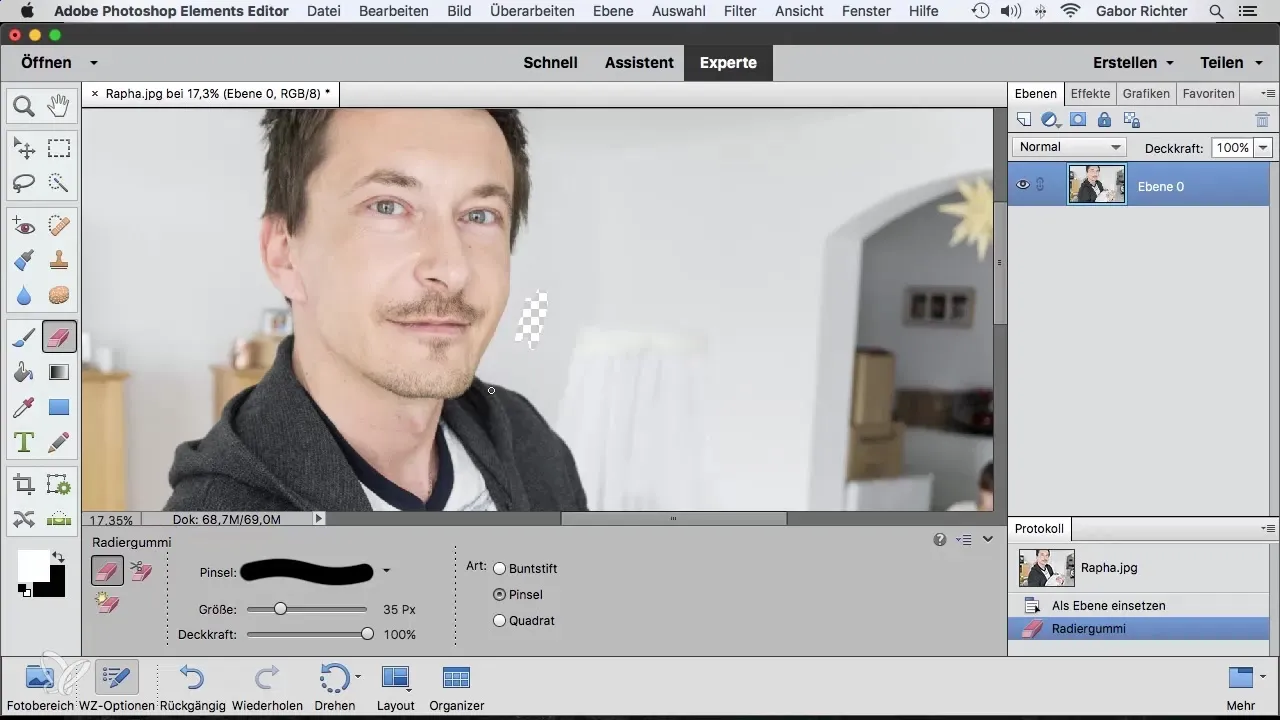
Task: Select the Recompose tool
Action: (x=59, y=485)
